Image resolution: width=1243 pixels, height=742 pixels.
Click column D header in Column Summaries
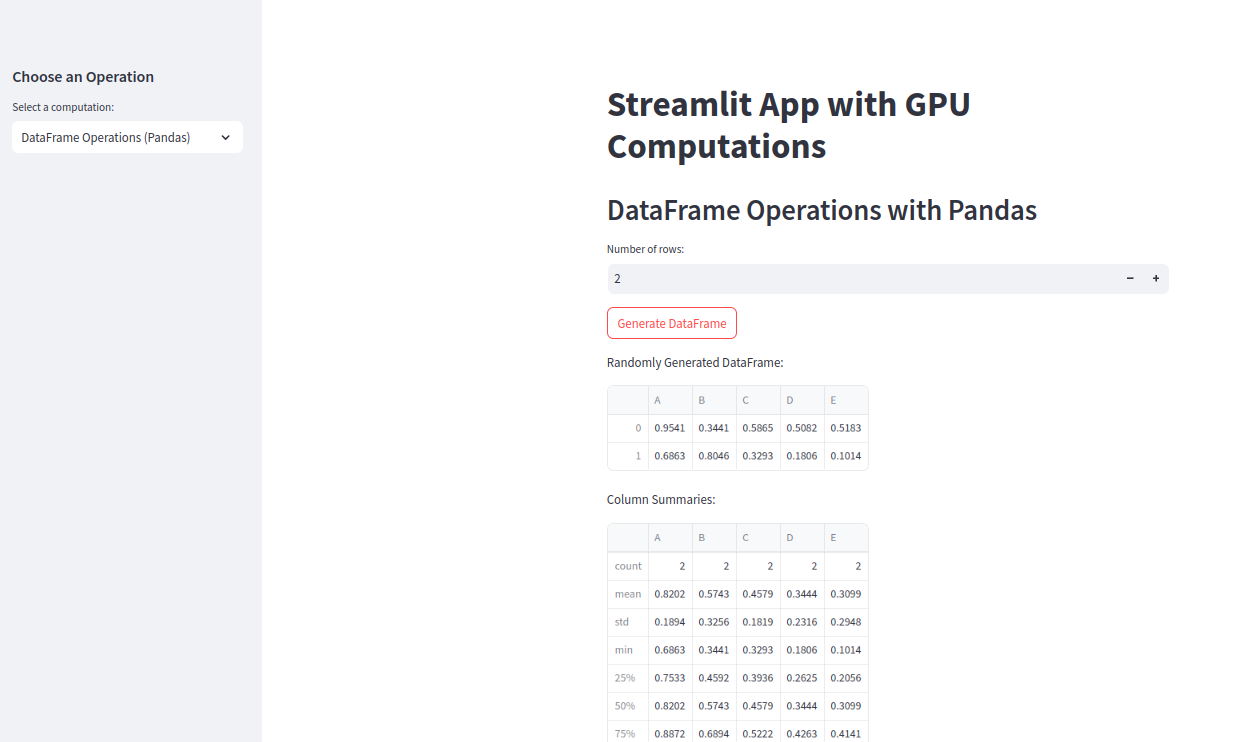click(802, 538)
